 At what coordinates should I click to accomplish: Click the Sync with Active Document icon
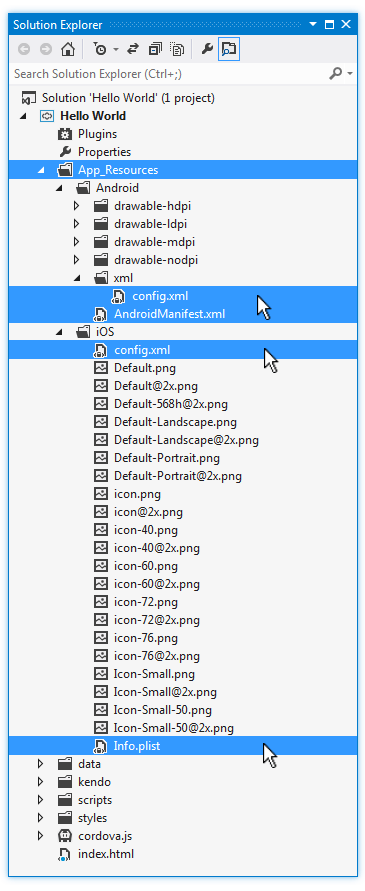click(133, 49)
